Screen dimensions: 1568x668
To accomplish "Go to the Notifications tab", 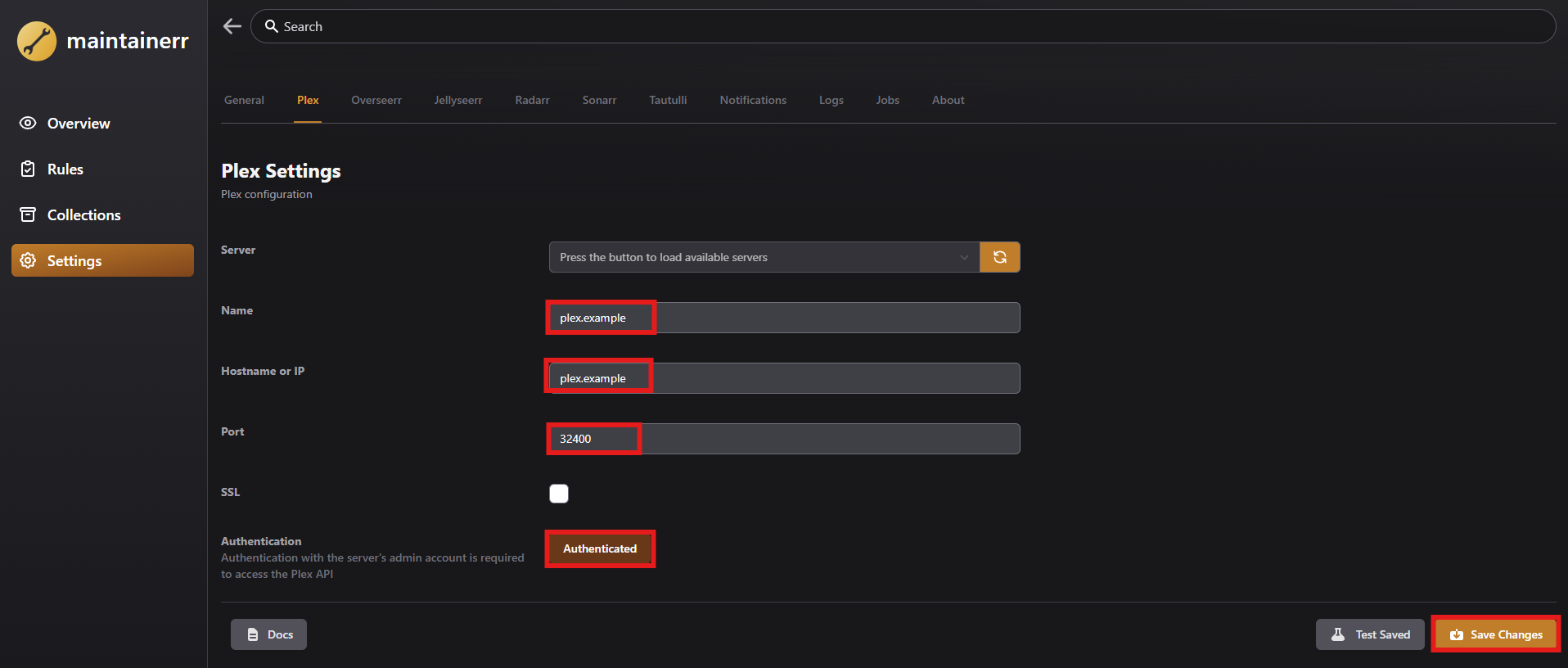I will (753, 100).
